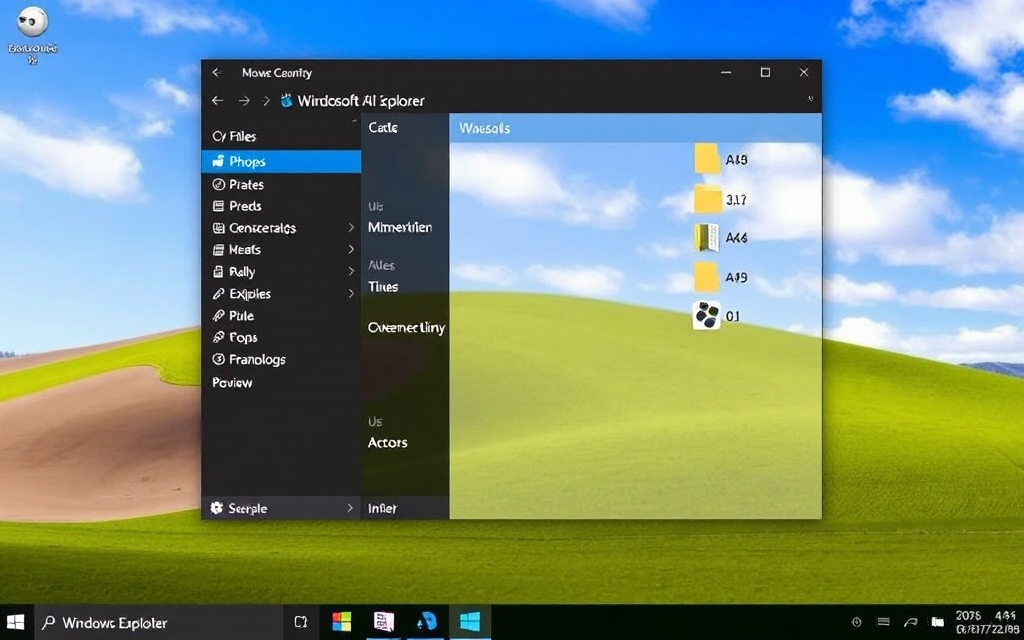Screen dimensions: 1024x640
Task: Select the Phops item in the sidebar
Action: pos(281,161)
